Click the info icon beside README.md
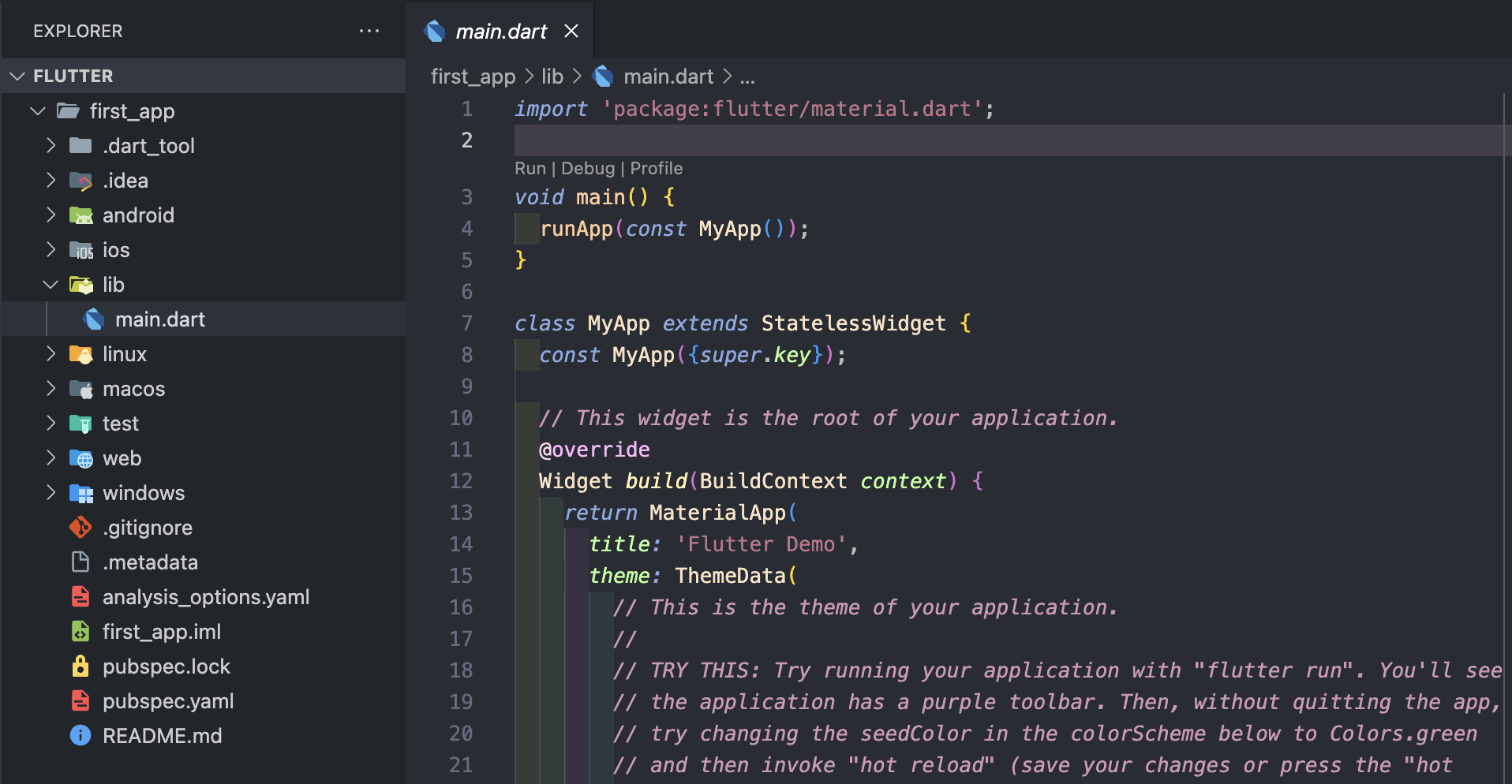This screenshot has height=784, width=1512. [x=80, y=736]
